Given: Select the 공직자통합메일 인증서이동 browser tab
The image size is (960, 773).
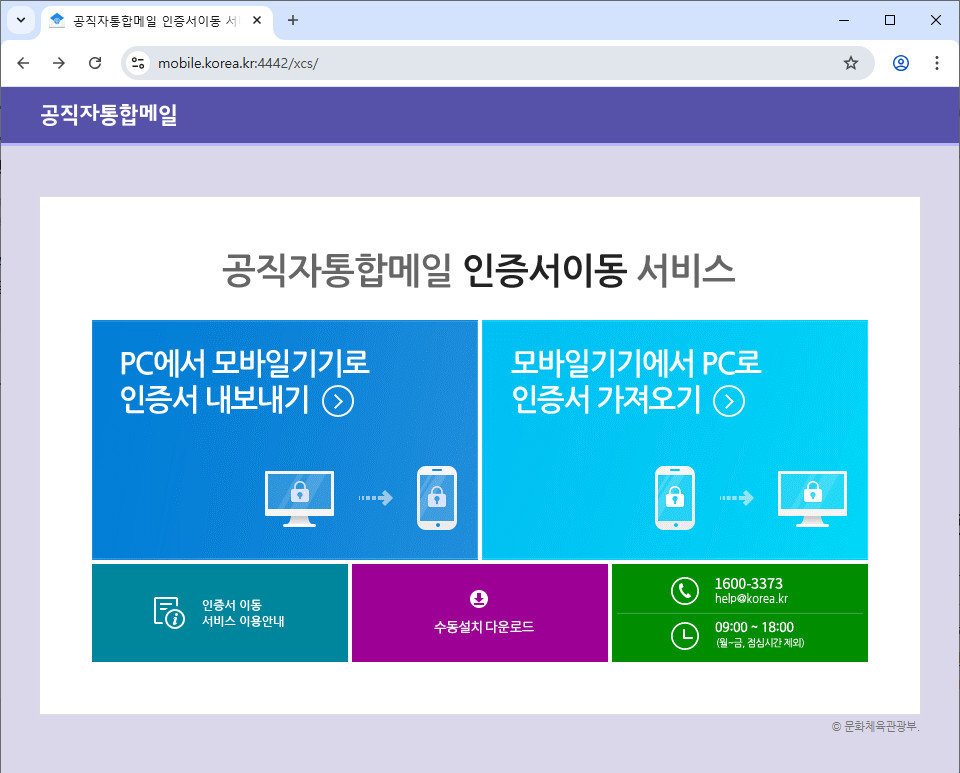Looking at the screenshot, I should point(157,21).
